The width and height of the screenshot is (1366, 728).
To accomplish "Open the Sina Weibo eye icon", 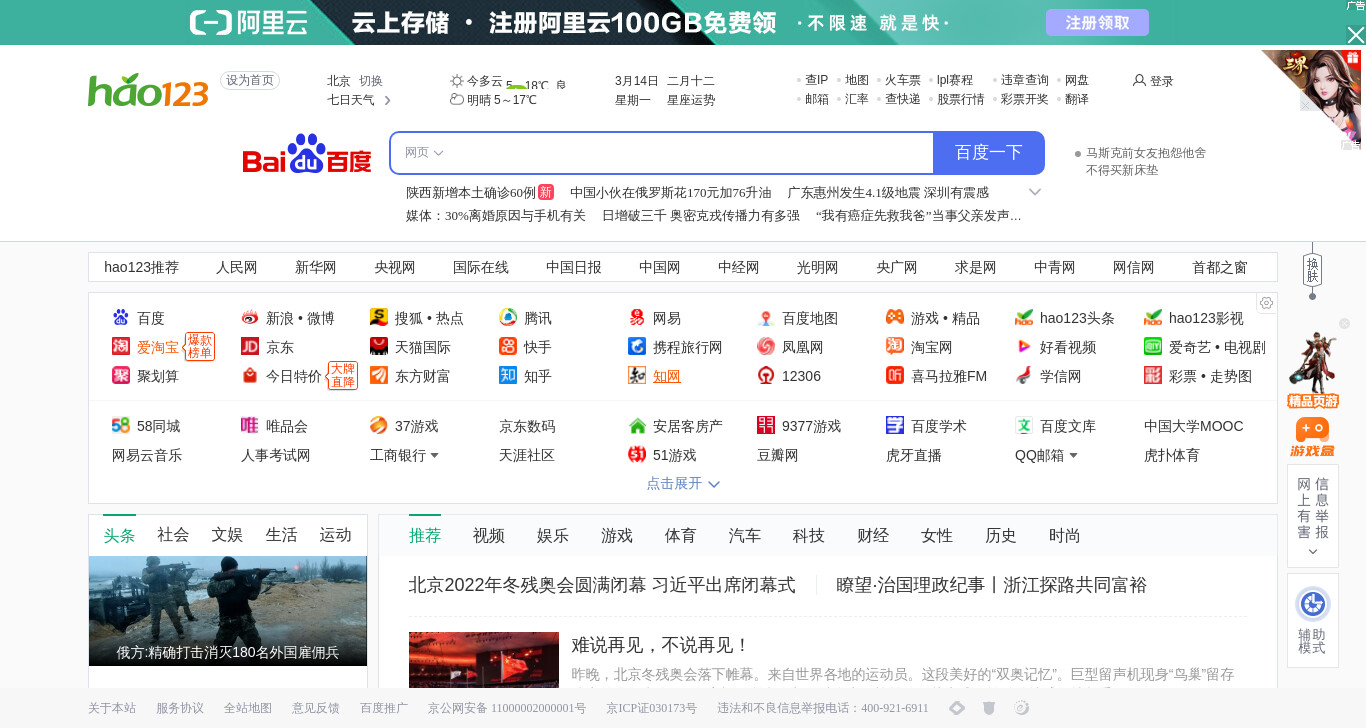I will coord(250,318).
